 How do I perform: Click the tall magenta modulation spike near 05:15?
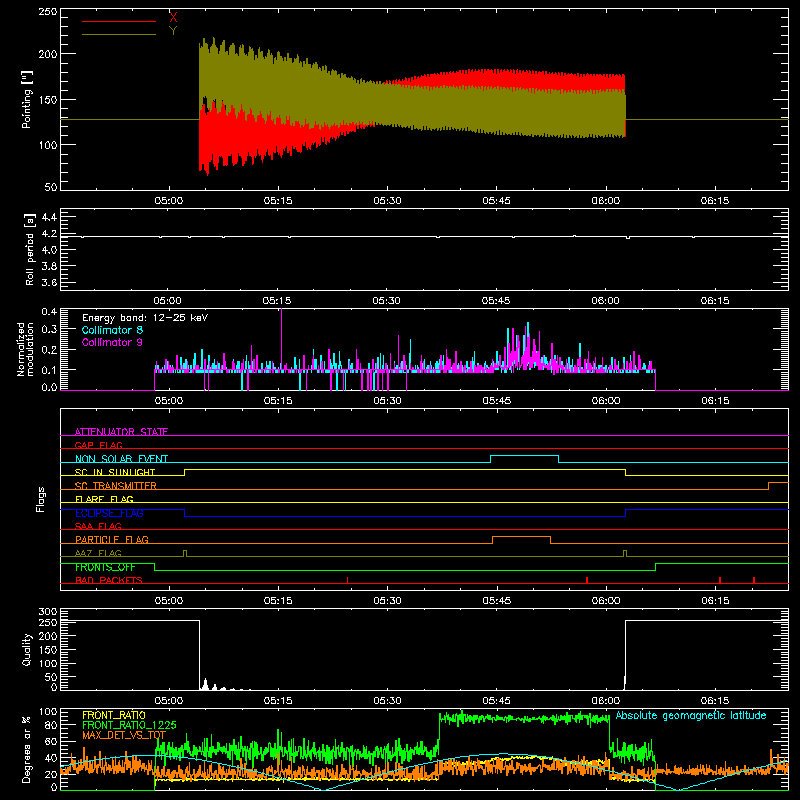point(282,339)
